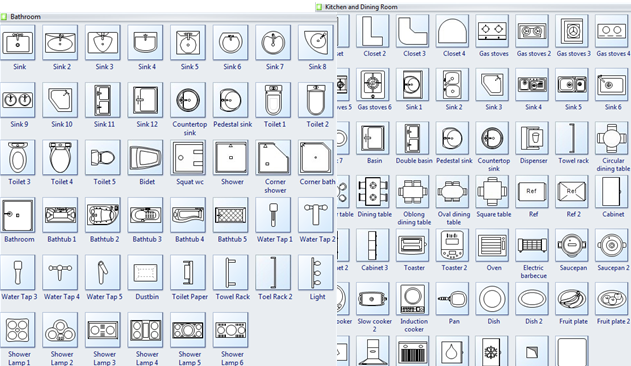Viewport: 631px width, 366px height.
Task: Select the Dining table symbol
Action: point(373,192)
